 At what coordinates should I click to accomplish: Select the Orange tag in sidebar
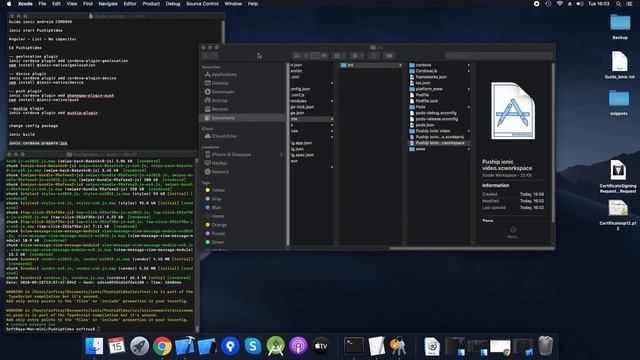(216, 225)
